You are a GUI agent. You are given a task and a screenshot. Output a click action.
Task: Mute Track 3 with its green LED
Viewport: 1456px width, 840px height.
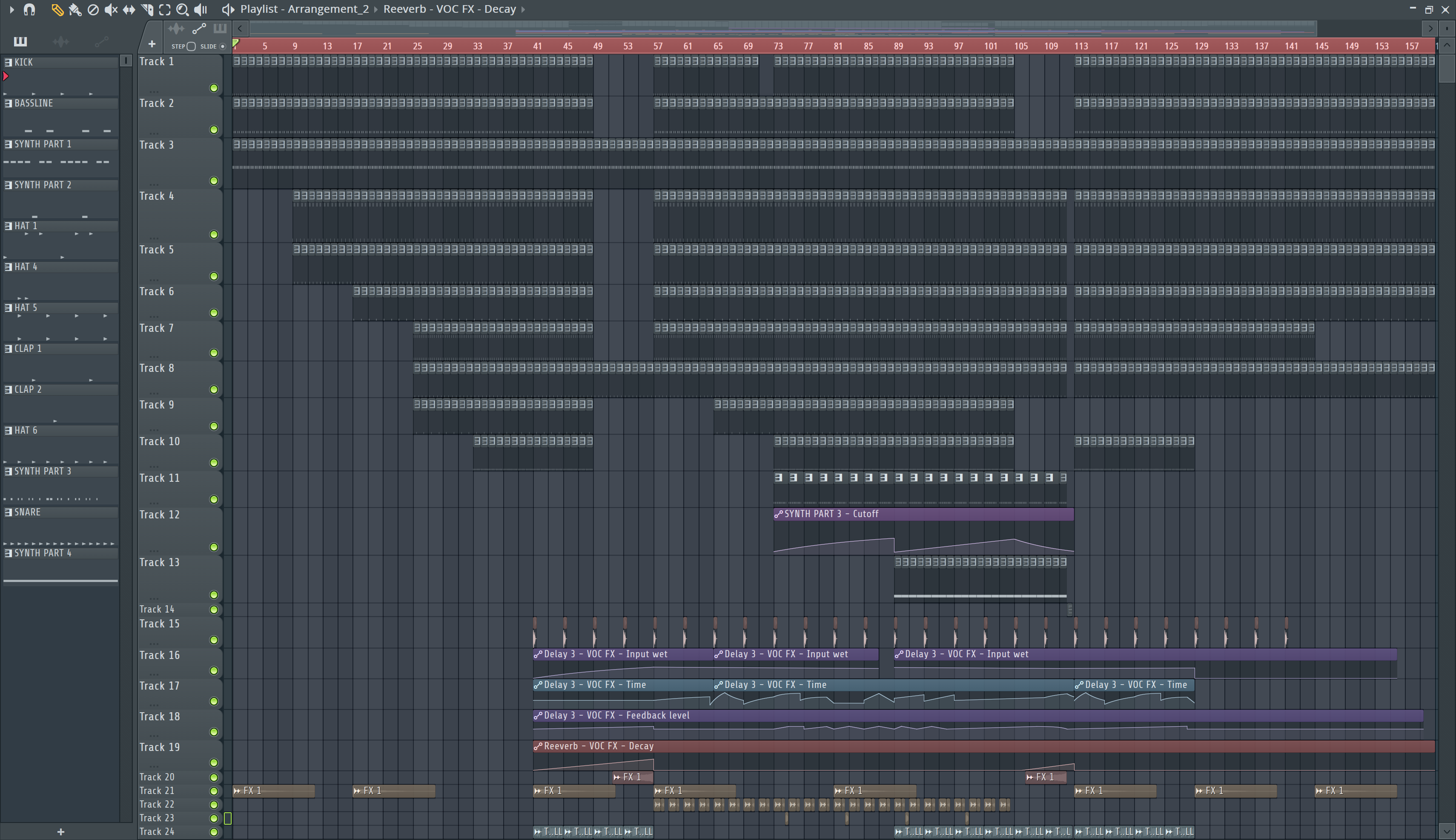coord(214,181)
